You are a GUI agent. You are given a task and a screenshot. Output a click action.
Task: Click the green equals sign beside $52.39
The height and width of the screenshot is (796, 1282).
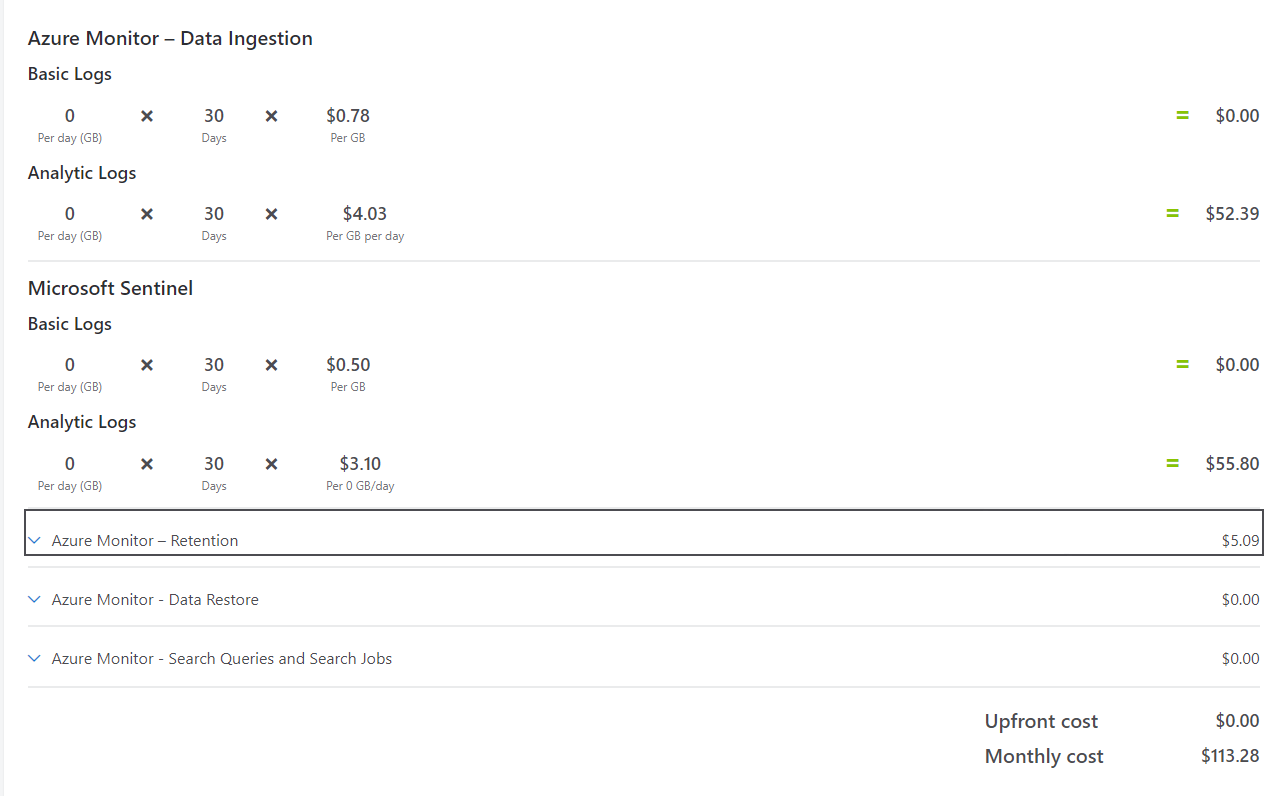point(1173,214)
